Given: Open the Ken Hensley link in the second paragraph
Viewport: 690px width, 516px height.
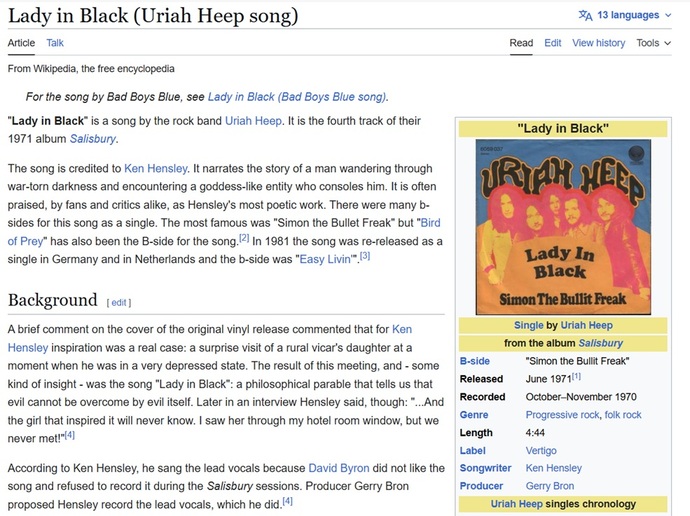Looking at the screenshot, I should (156, 168).
